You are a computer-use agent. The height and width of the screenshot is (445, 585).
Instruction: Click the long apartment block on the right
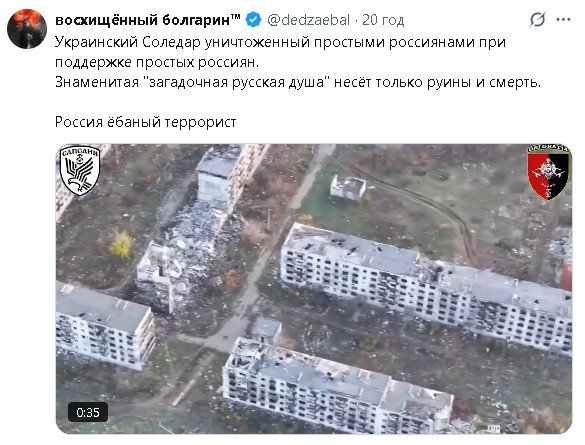(425, 287)
